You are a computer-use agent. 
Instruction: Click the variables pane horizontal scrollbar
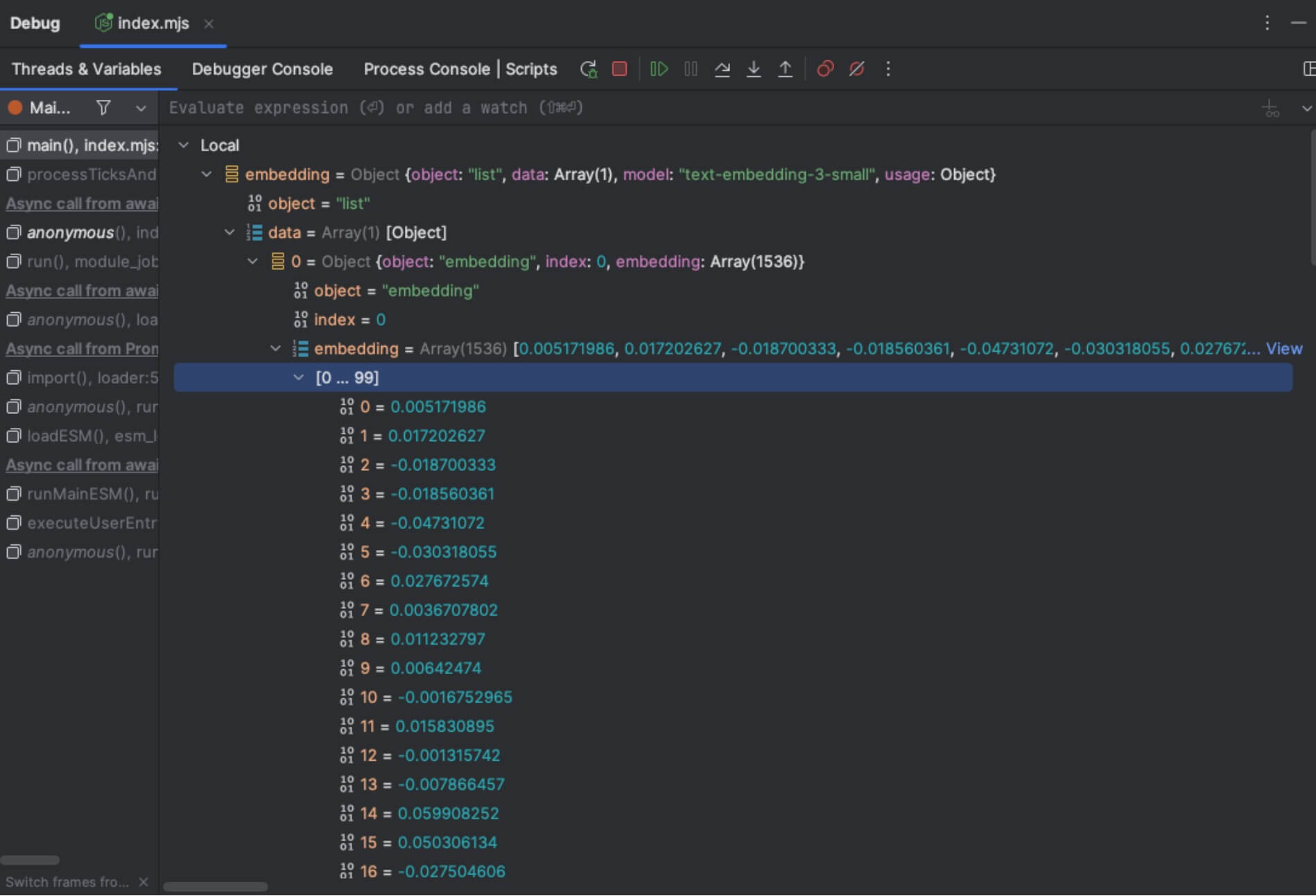215,886
